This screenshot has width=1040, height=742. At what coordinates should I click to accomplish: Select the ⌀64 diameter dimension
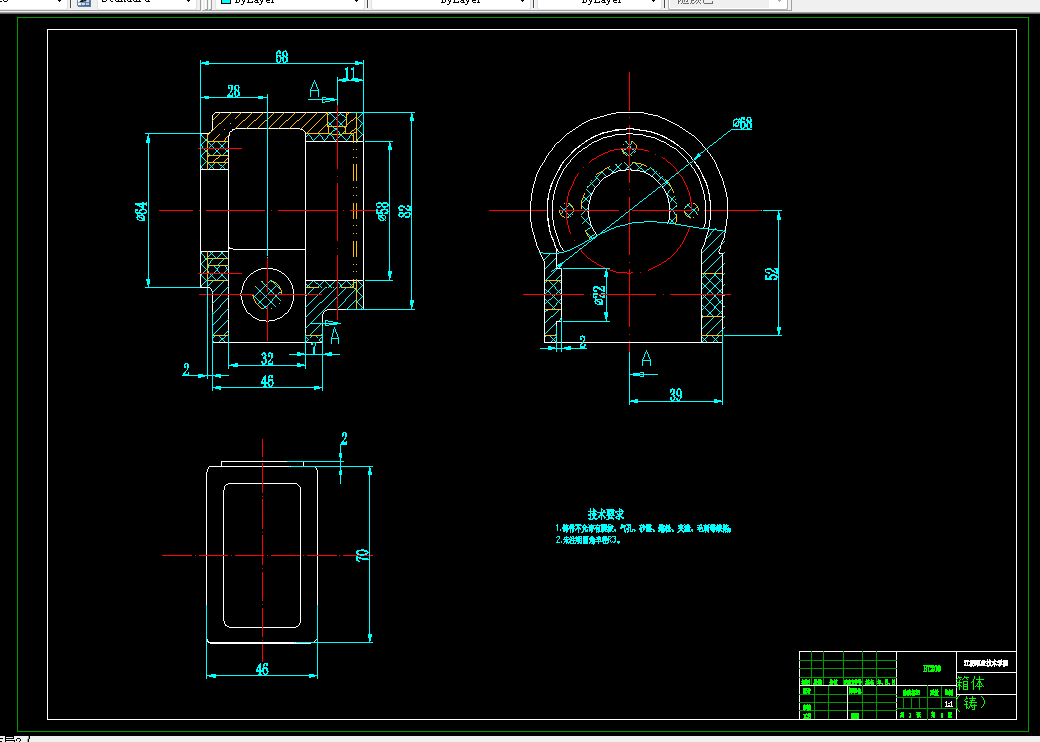[141, 211]
